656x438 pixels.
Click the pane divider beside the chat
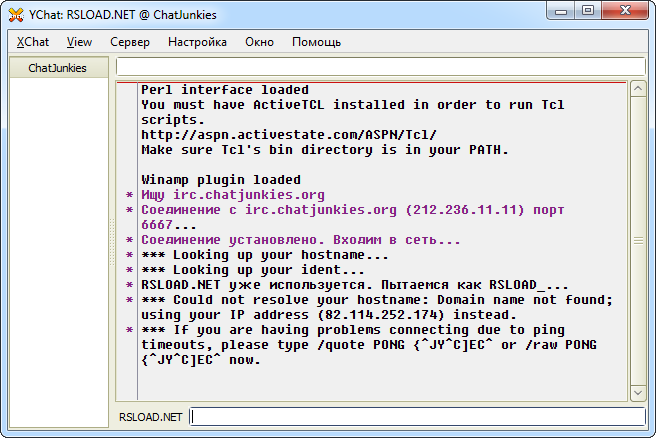111,240
